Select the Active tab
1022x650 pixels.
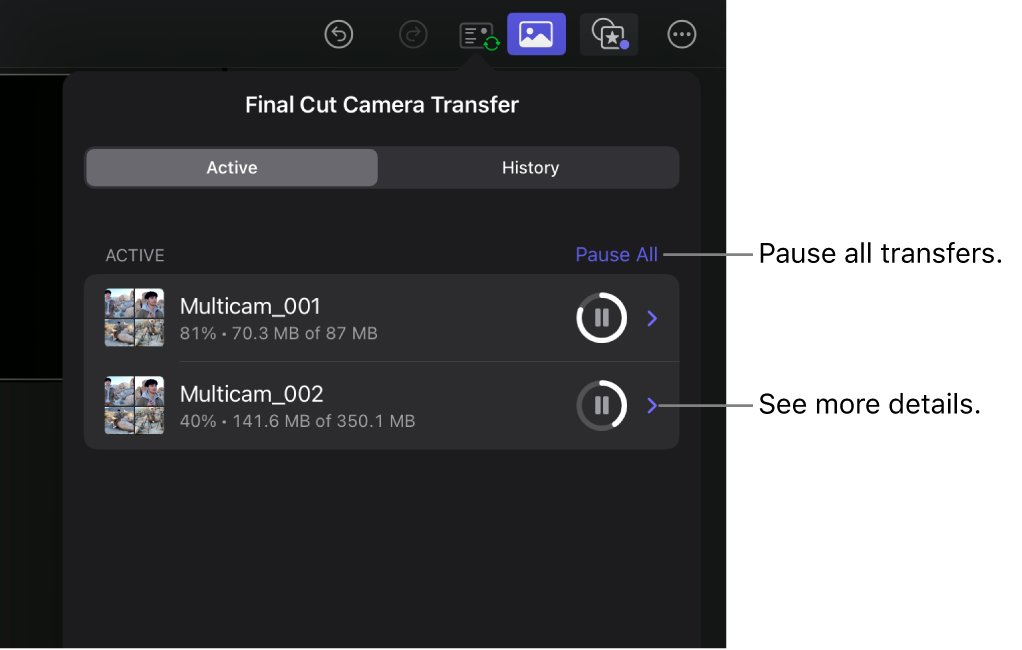click(231, 167)
